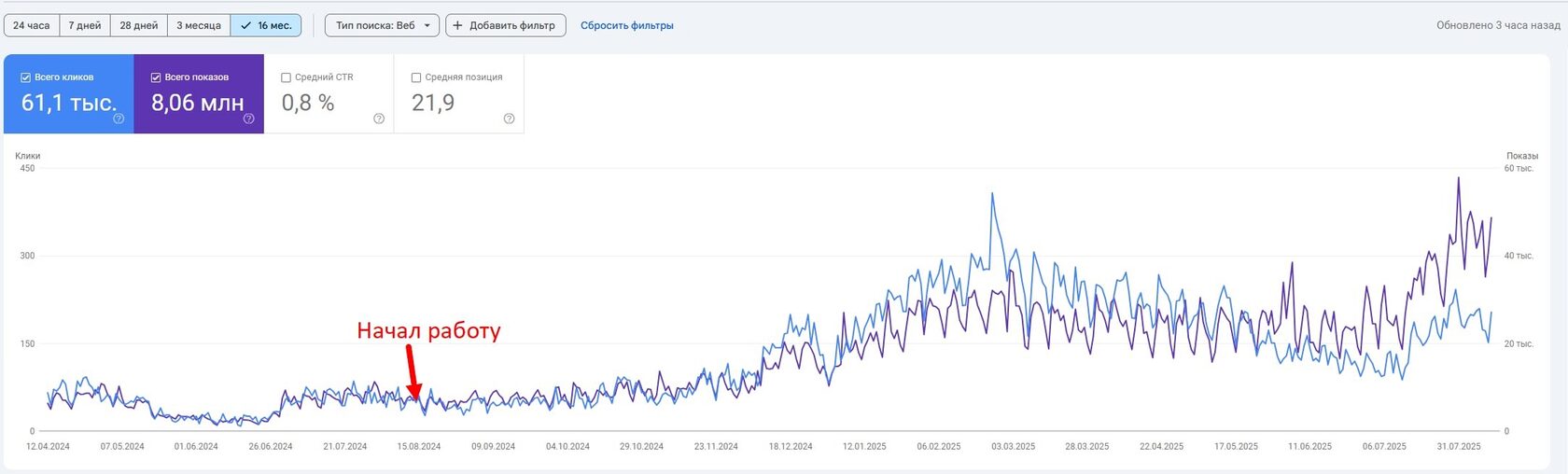Click the 450 clicks axis value
Viewport: 1568px width, 474px height.
(x=27, y=168)
